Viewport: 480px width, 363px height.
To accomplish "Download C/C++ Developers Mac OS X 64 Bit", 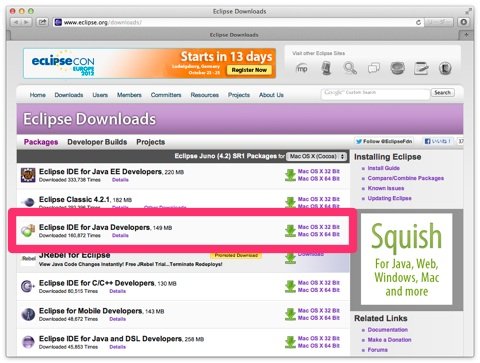I will pyautogui.click(x=319, y=290).
